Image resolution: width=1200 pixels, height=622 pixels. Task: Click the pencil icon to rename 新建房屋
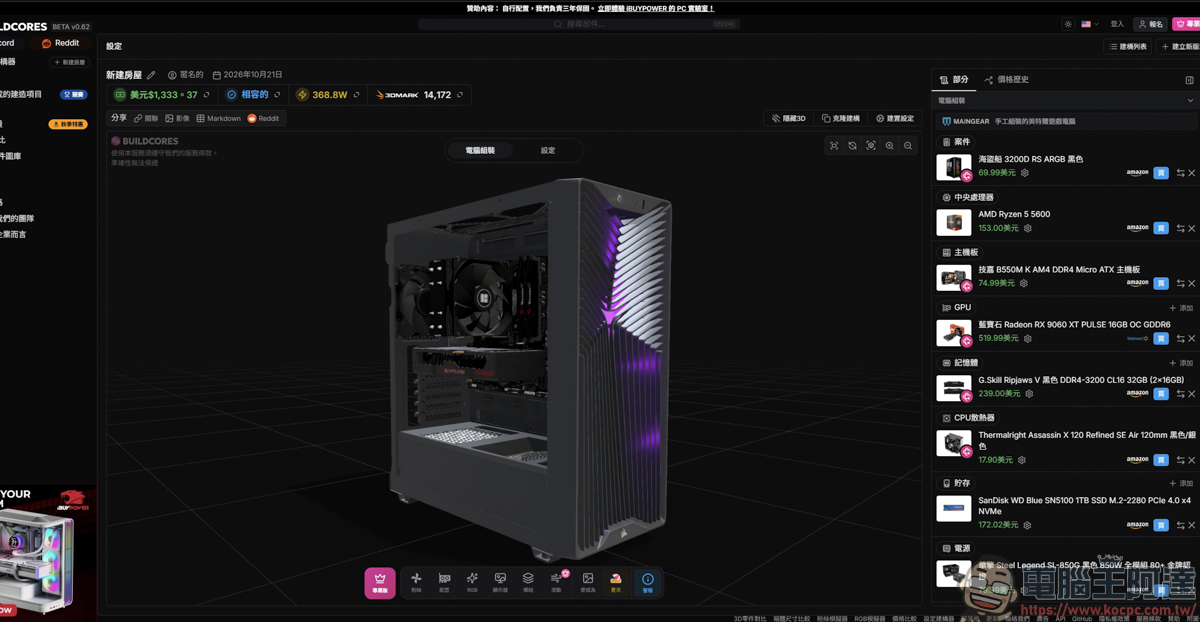(152, 75)
